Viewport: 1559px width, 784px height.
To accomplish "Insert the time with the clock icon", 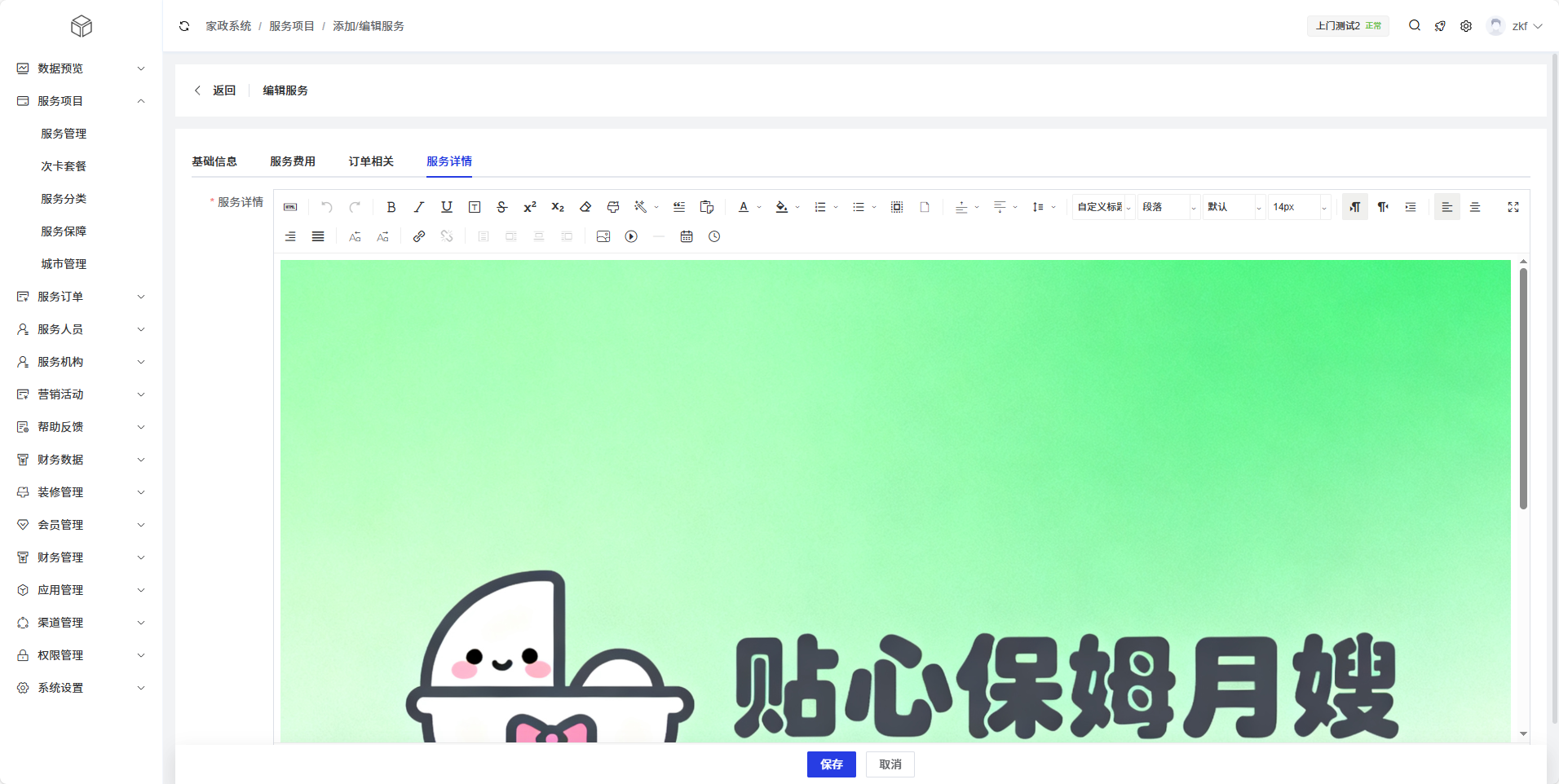I will (714, 236).
